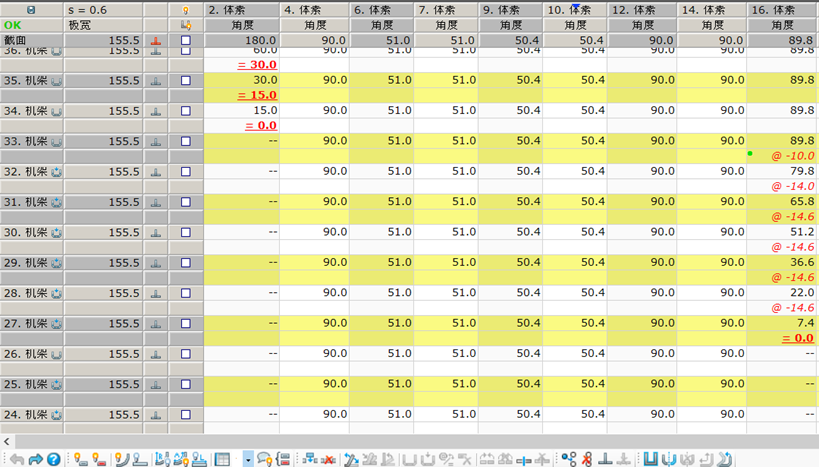Toggle the checkbox for row 32. 机架
819x467 pixels.
pyautogui.click(x=186, y=171)
